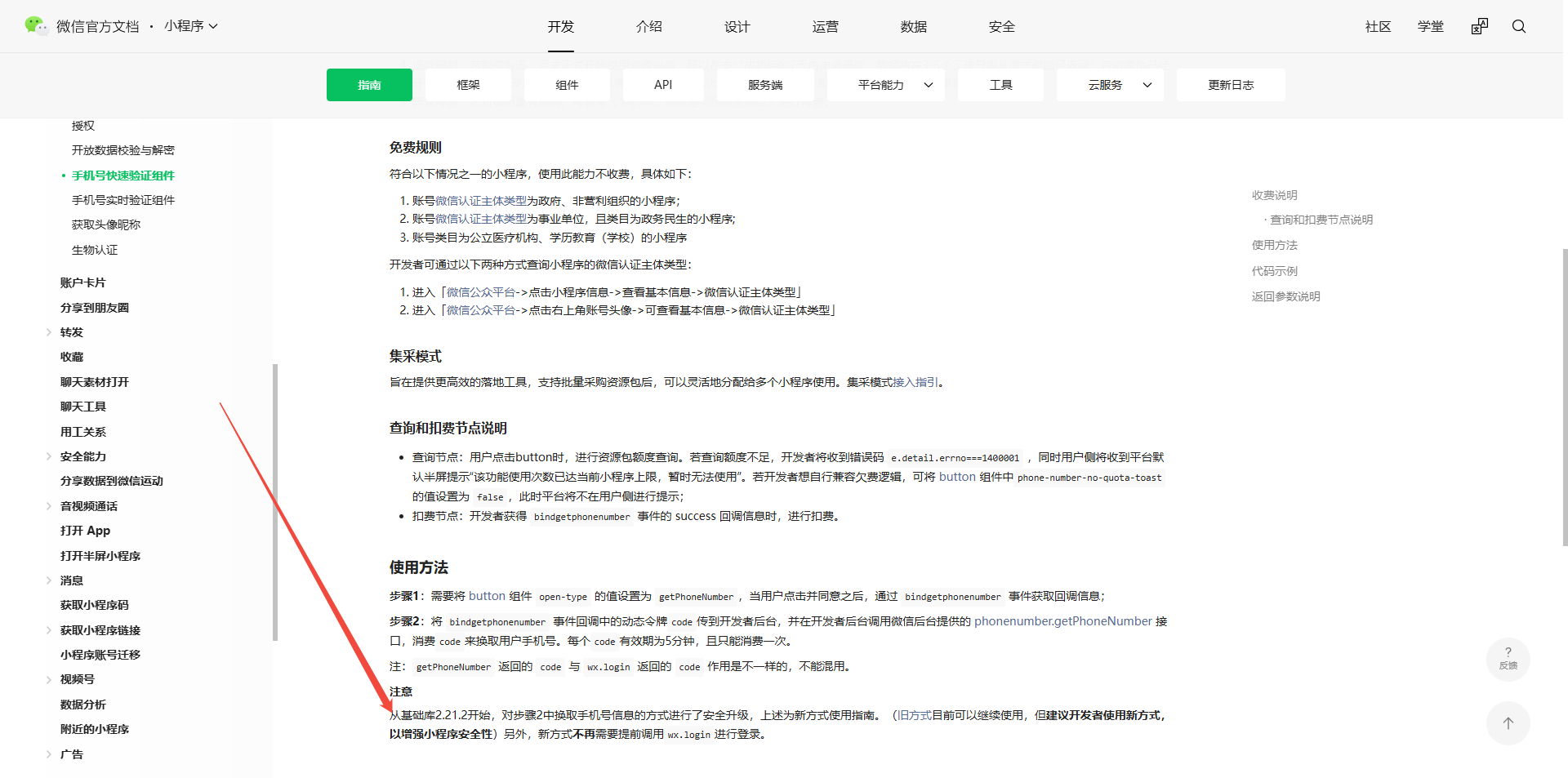Jump to 返回参数说明 in page outline
1568x778 pixels.
1286,296
